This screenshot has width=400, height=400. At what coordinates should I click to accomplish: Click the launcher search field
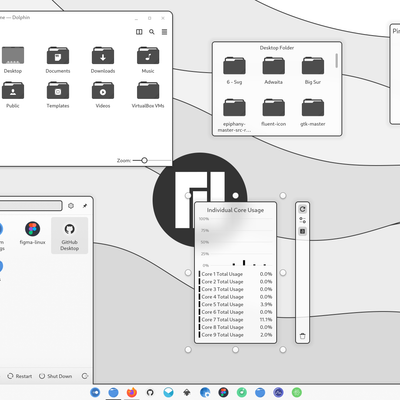click(x=31, y=206)
